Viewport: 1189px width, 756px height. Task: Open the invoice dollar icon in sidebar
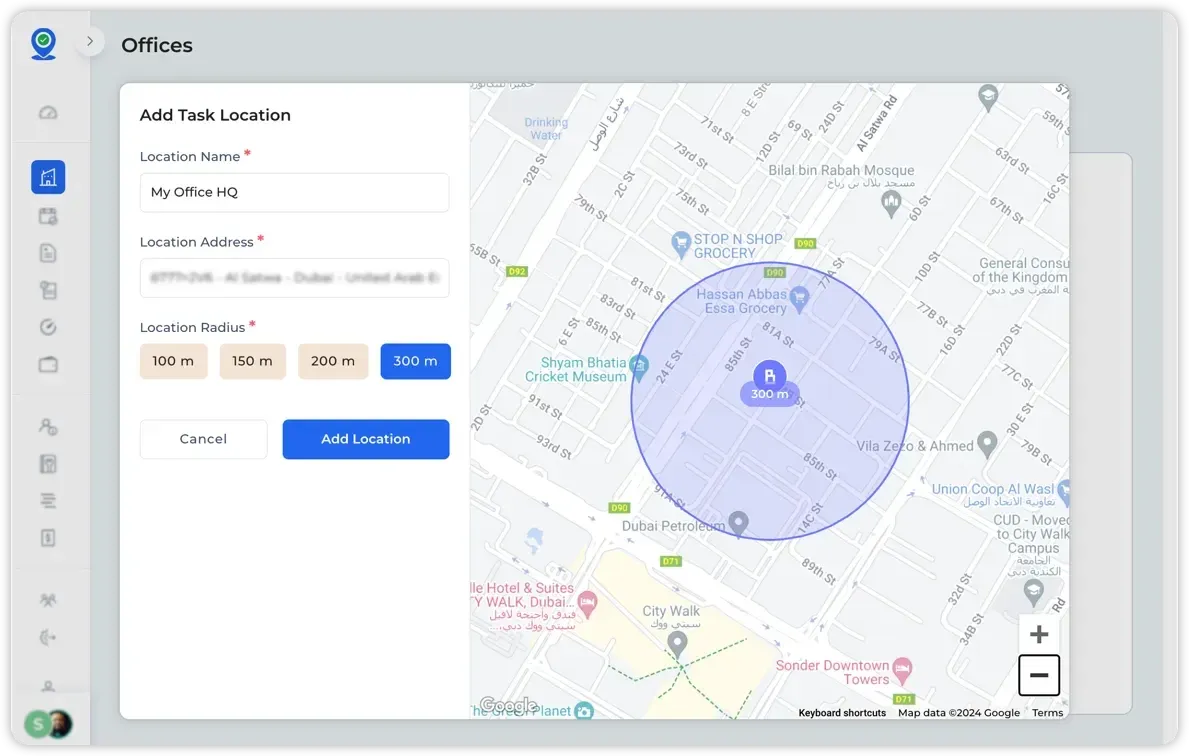point(48,537)
